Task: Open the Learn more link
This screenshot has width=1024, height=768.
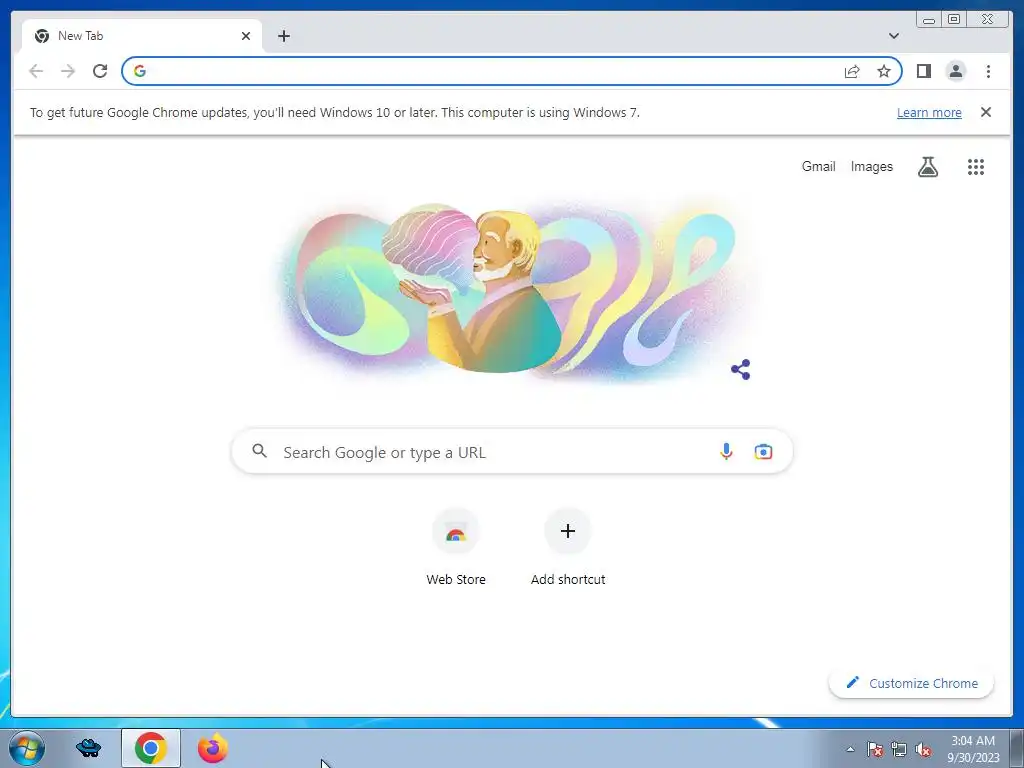Action: [929, 112]
